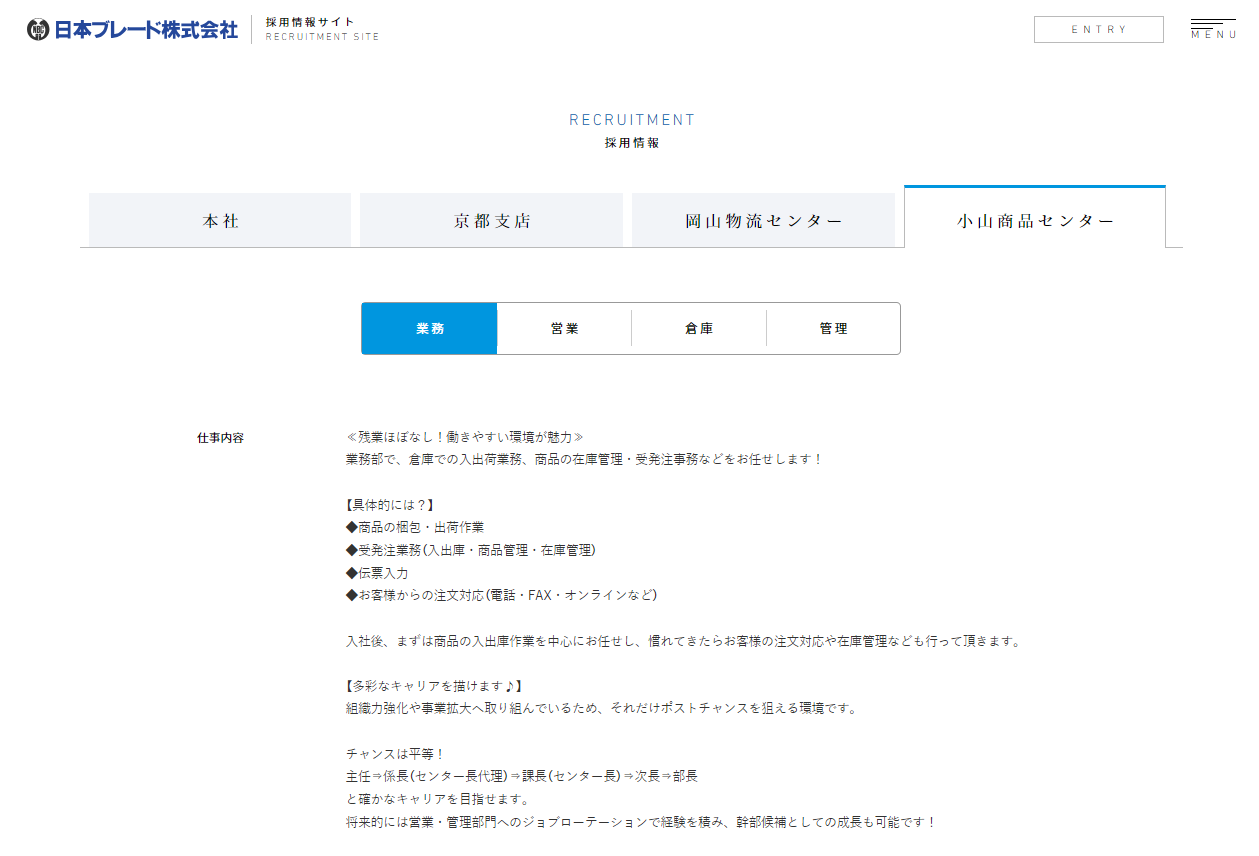Select the 管理 job category

click(833, 329)
